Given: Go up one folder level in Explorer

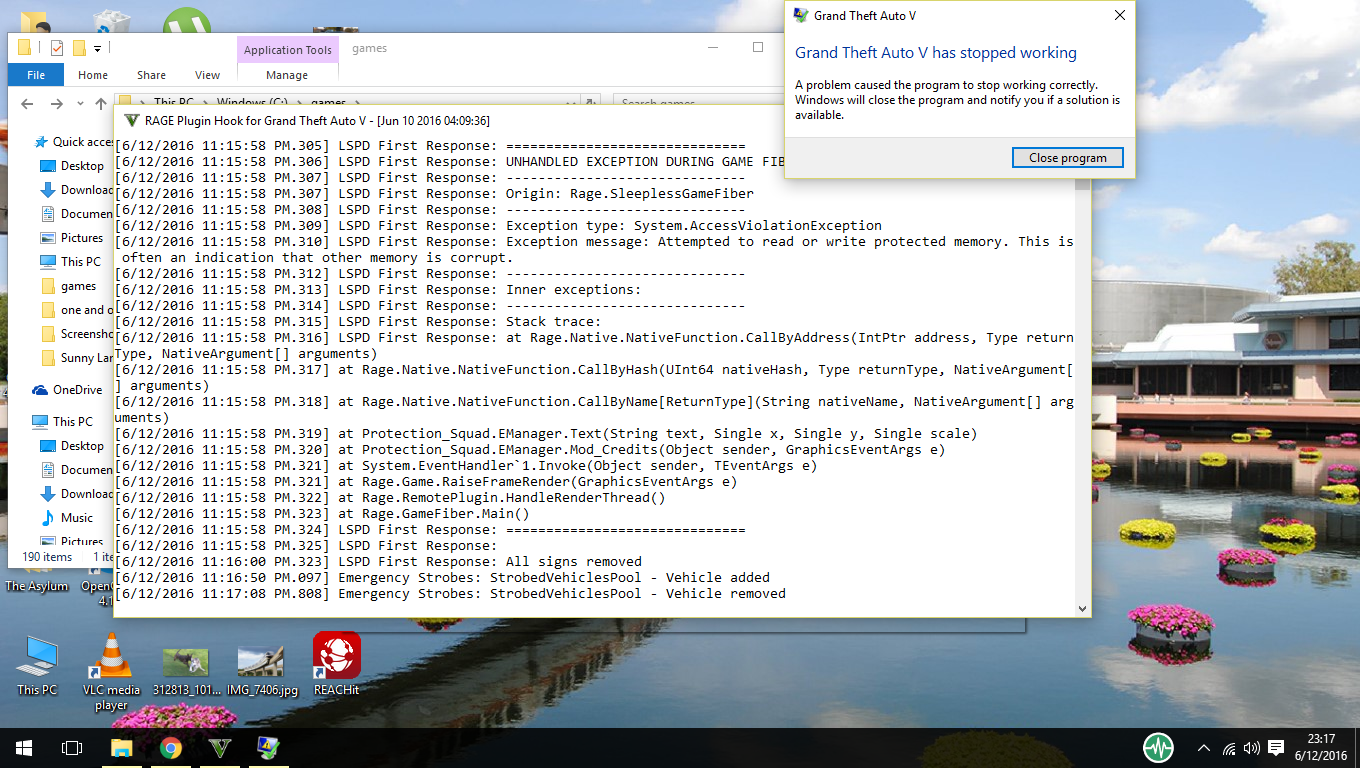Looking at the screenshot, I should 101,104.
